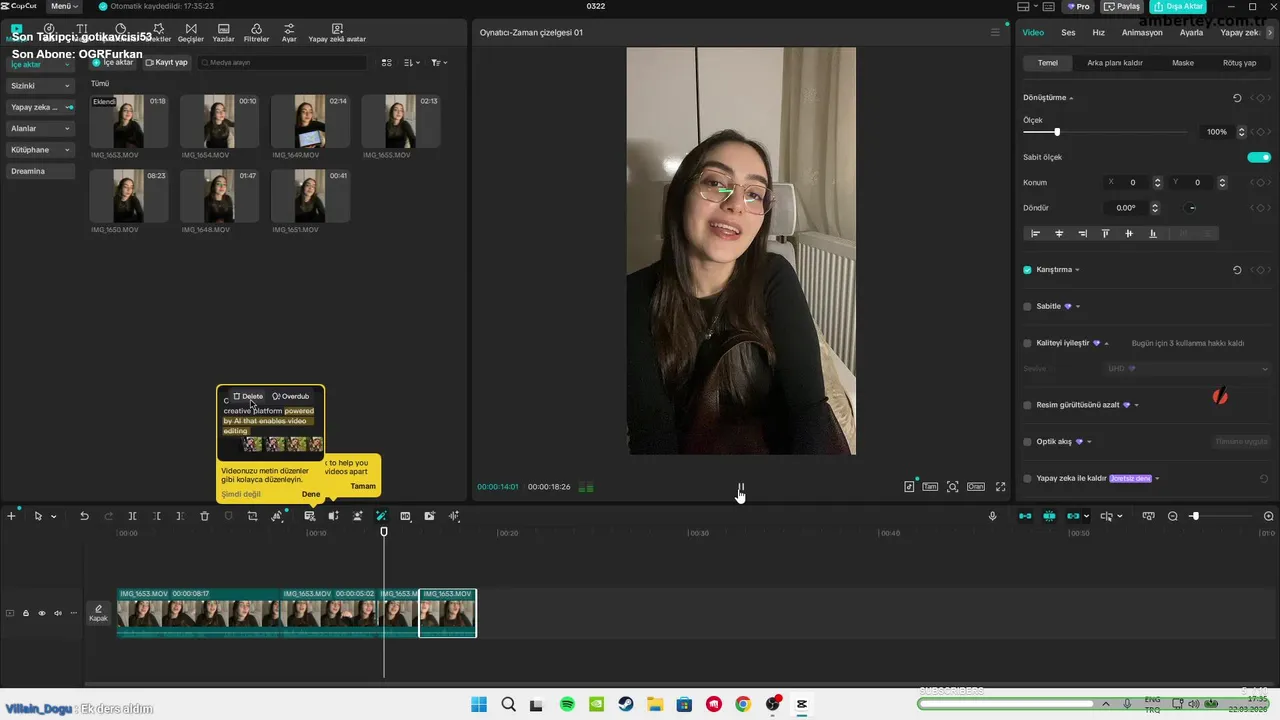1280x720 pixels.
Task: Collapse the Dönüştürme section arrow
Action: point(1071,98)
